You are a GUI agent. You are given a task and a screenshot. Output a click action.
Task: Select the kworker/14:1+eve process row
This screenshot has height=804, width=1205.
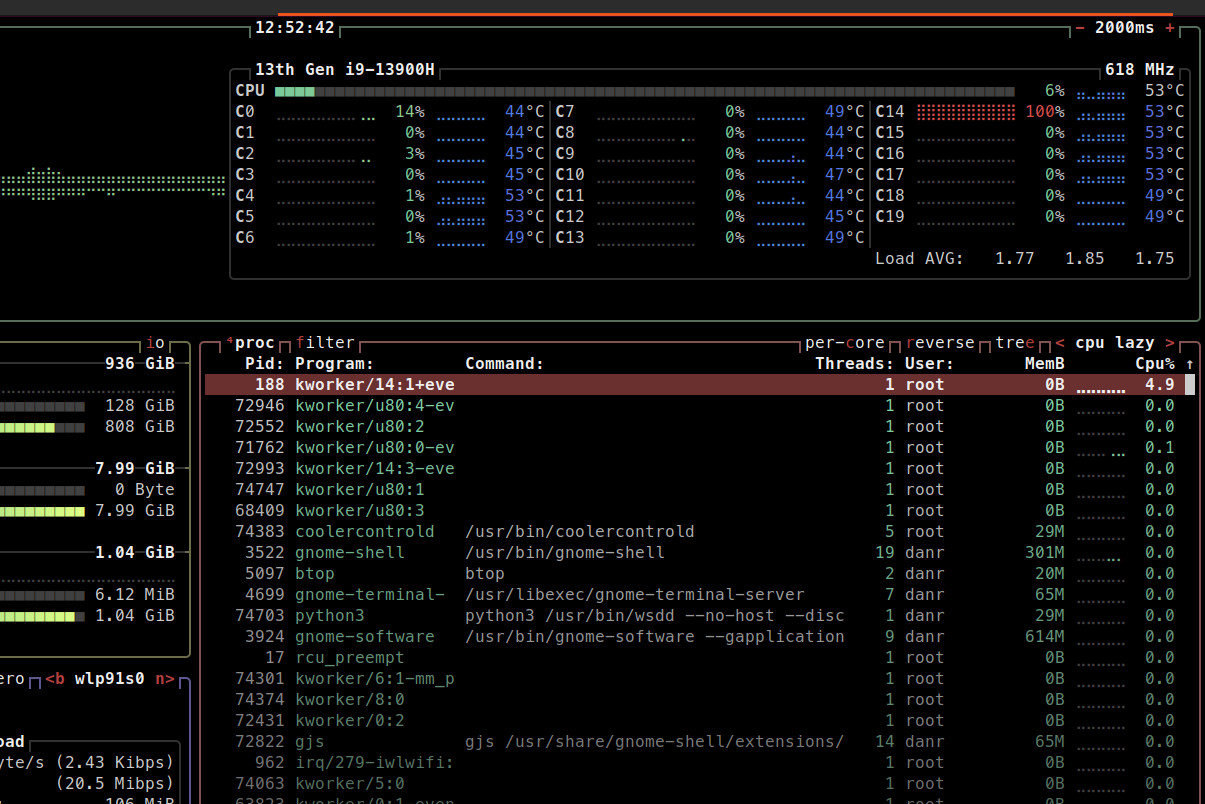(695, 384)
